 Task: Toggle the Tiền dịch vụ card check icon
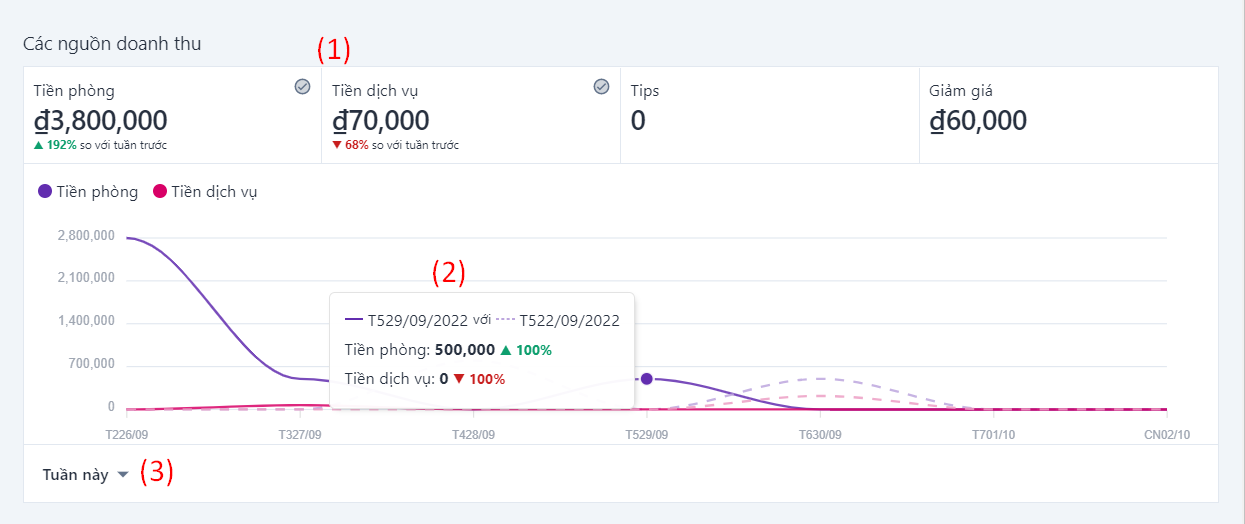pyautogui.click(x=602, y=87)
